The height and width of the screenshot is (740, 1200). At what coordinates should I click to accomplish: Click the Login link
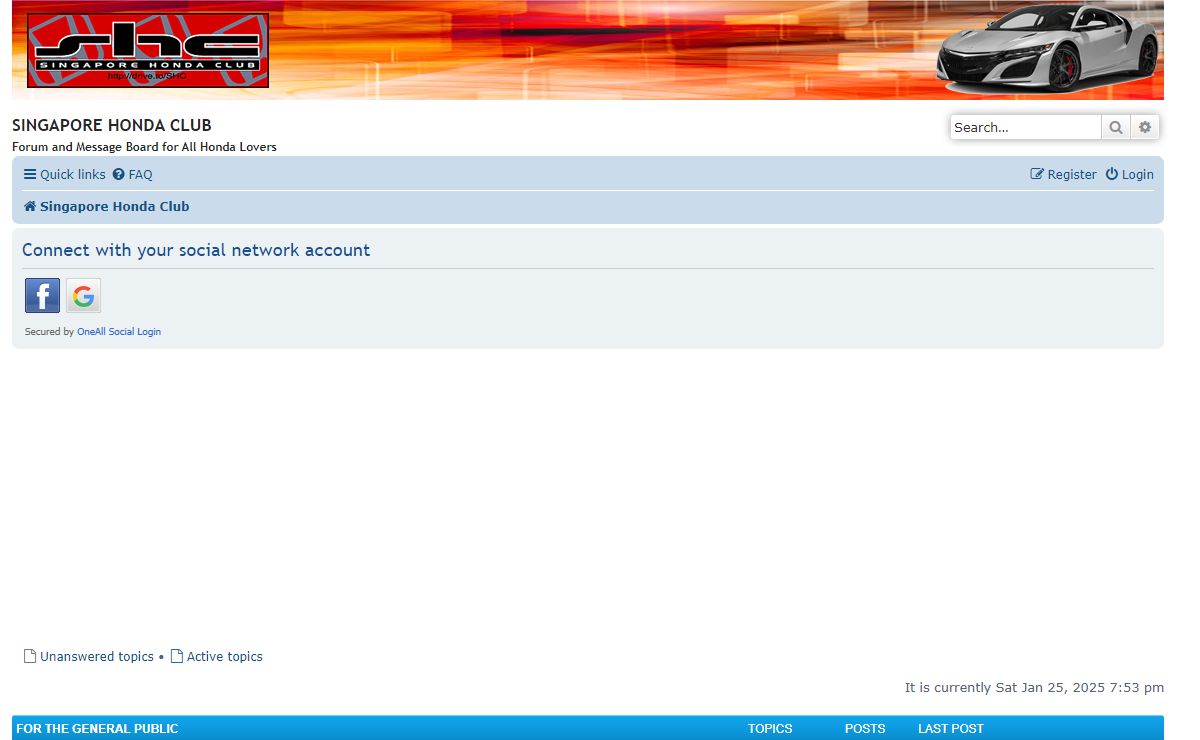(x=1130, y=174)
